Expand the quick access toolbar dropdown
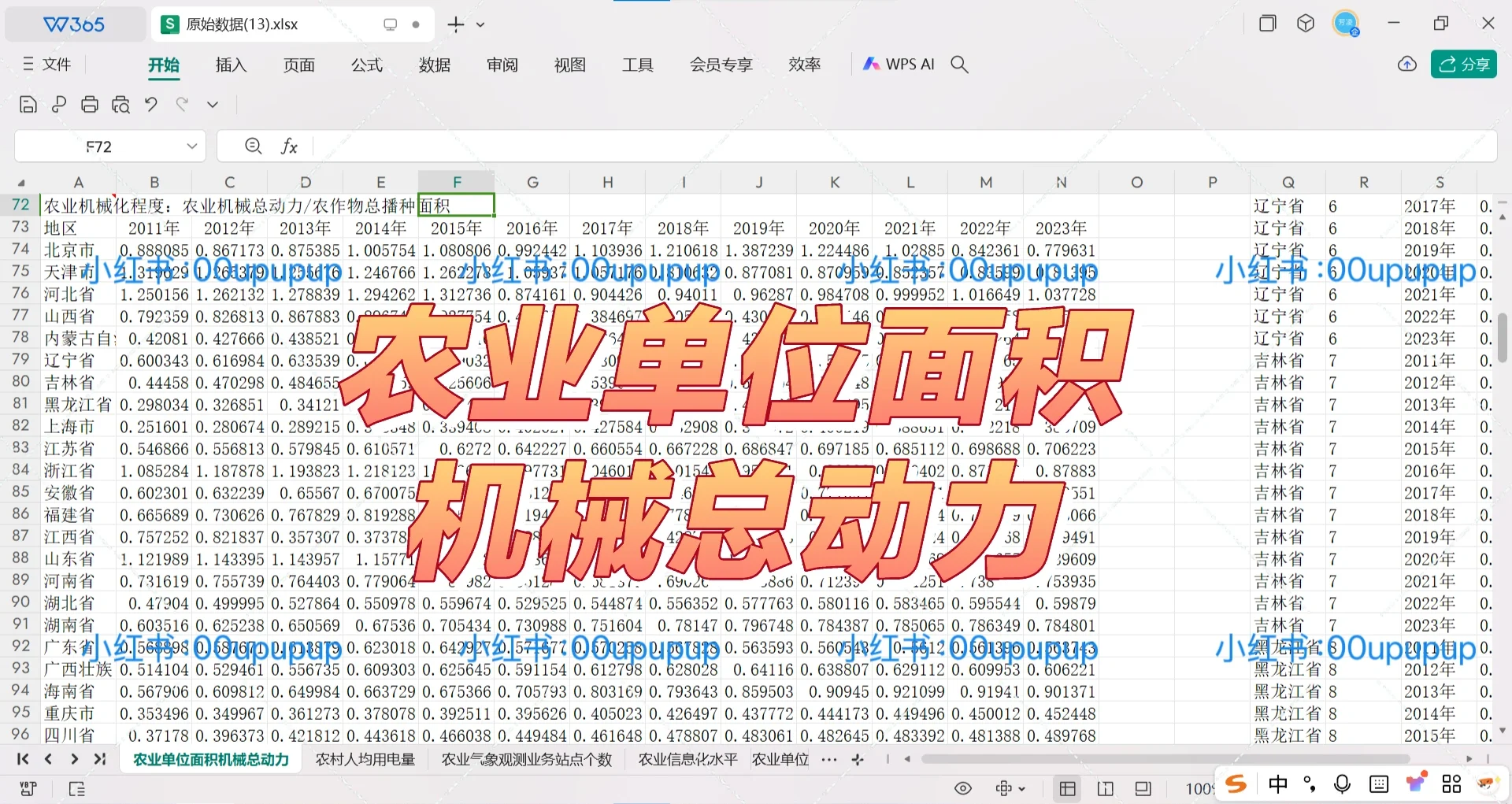This screenshot has width=1512, height=804. [x=213, y=104]
